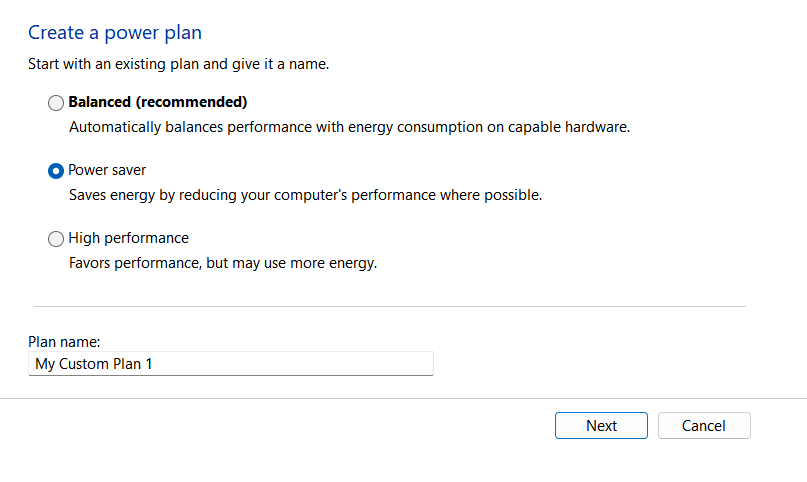Click the Balanced plan description text

[349, 127]
